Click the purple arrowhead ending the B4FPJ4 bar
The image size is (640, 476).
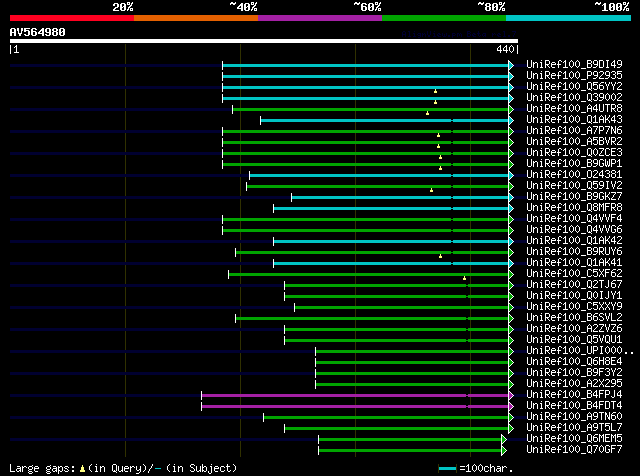[511, 395]
